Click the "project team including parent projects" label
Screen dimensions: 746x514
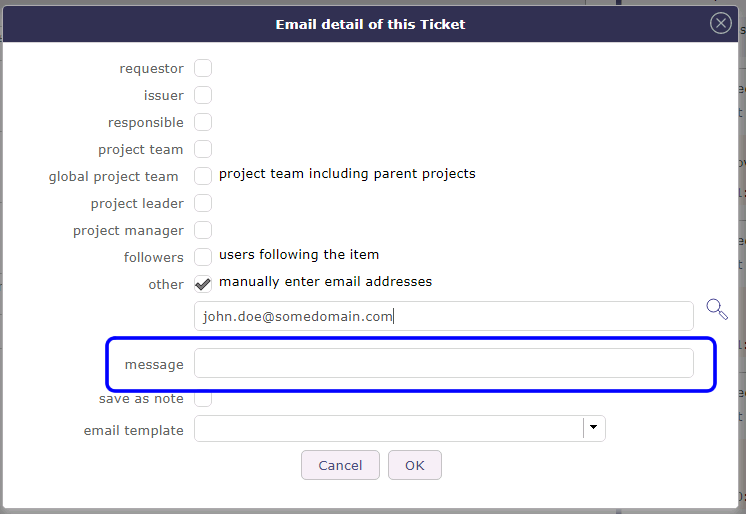pyautogui.click(x=347, y=174)
